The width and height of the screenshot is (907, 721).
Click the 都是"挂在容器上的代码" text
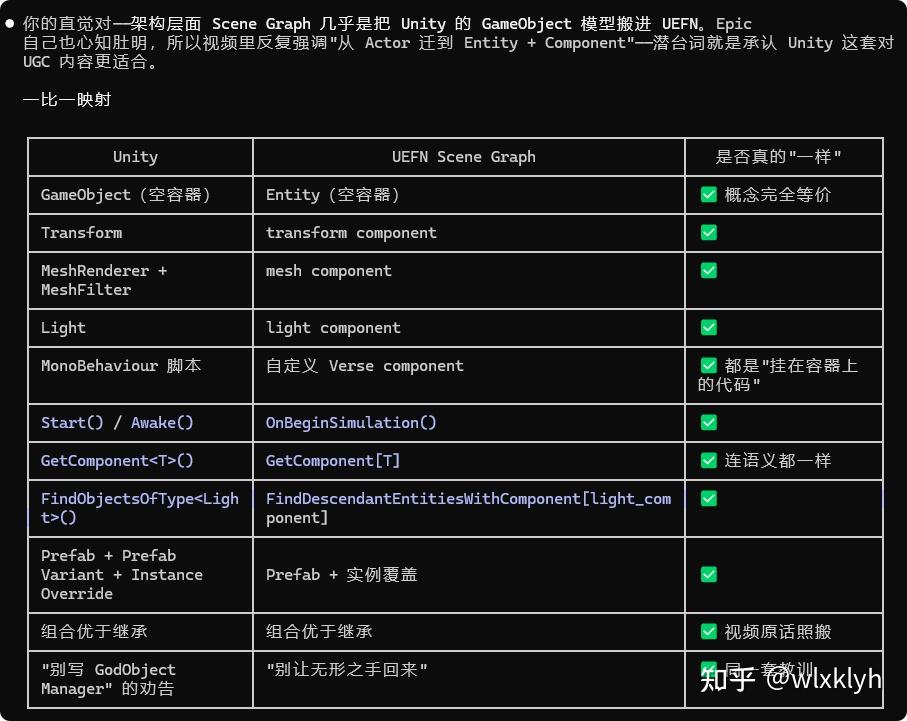[778, 375]
